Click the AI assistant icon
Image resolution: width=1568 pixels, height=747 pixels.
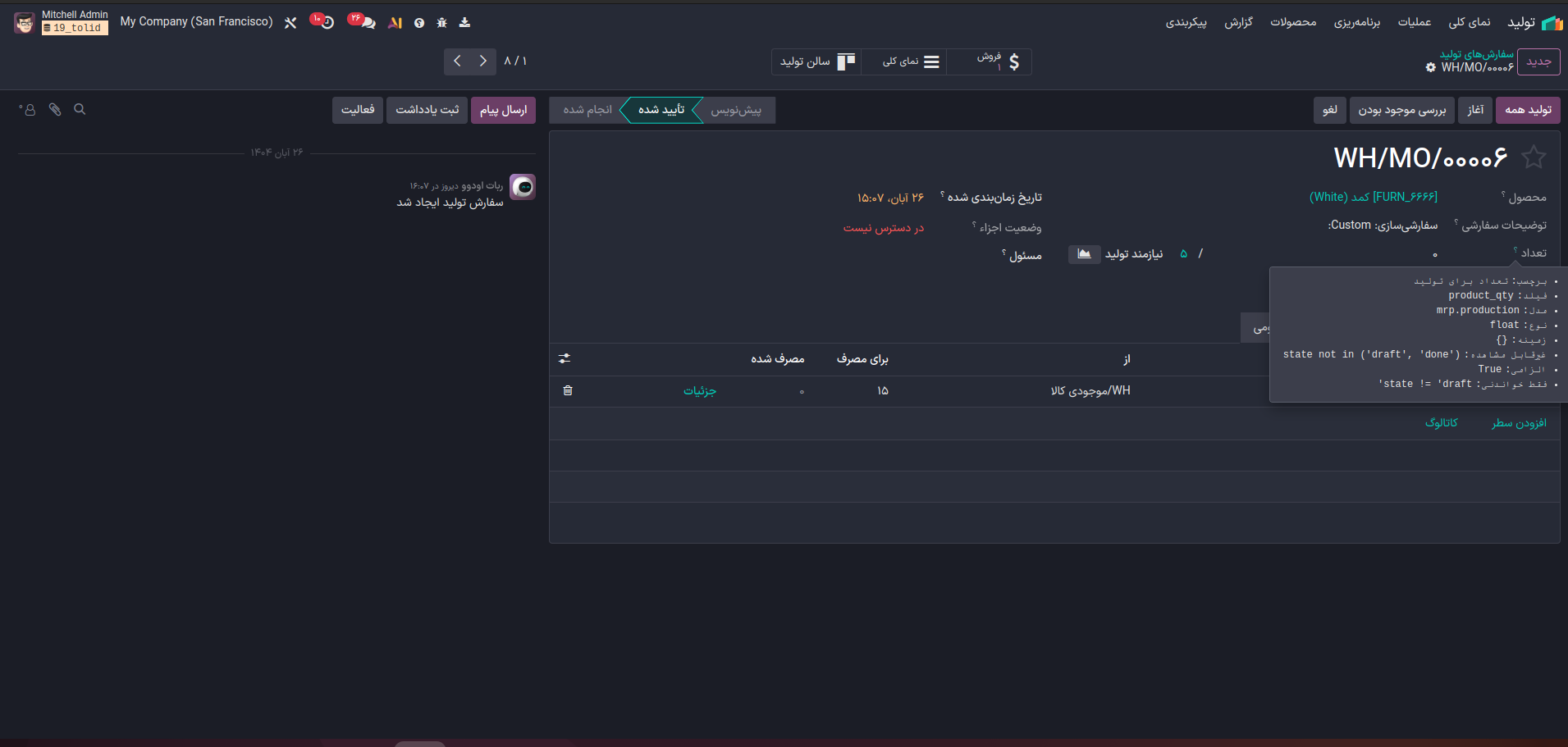pos(395,23)
